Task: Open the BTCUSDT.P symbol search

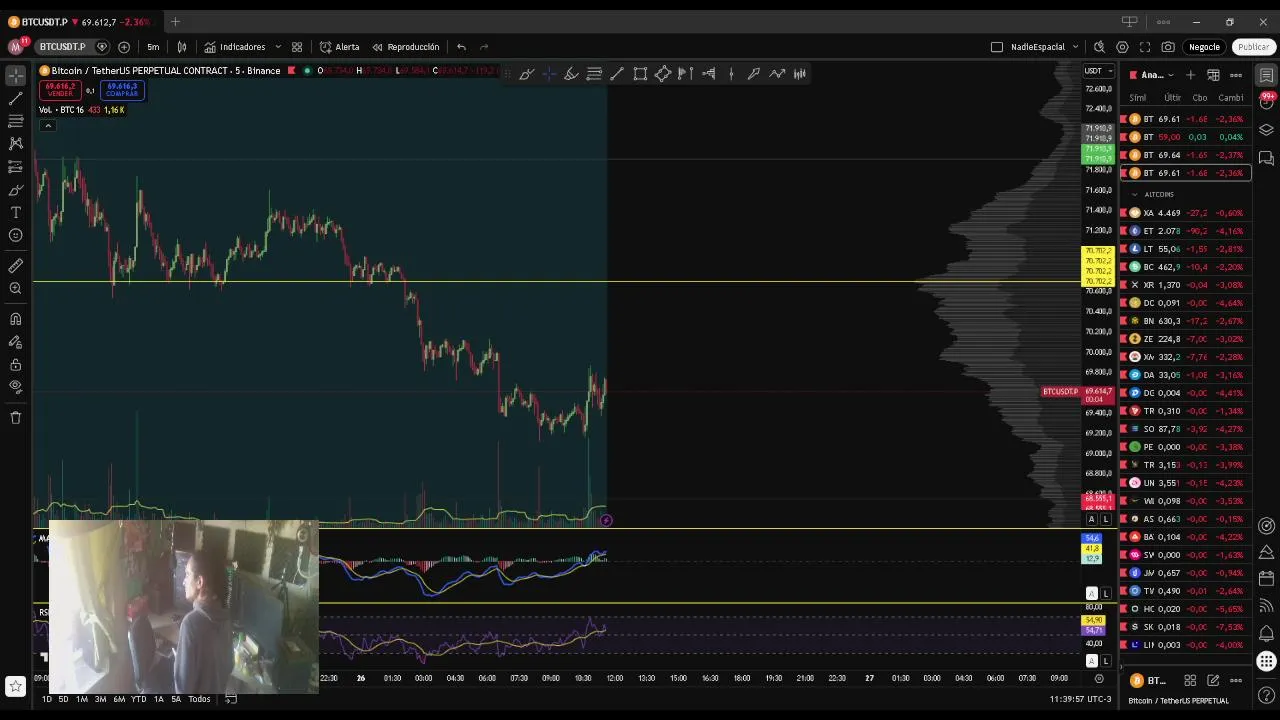Action: tap(62, 47)
